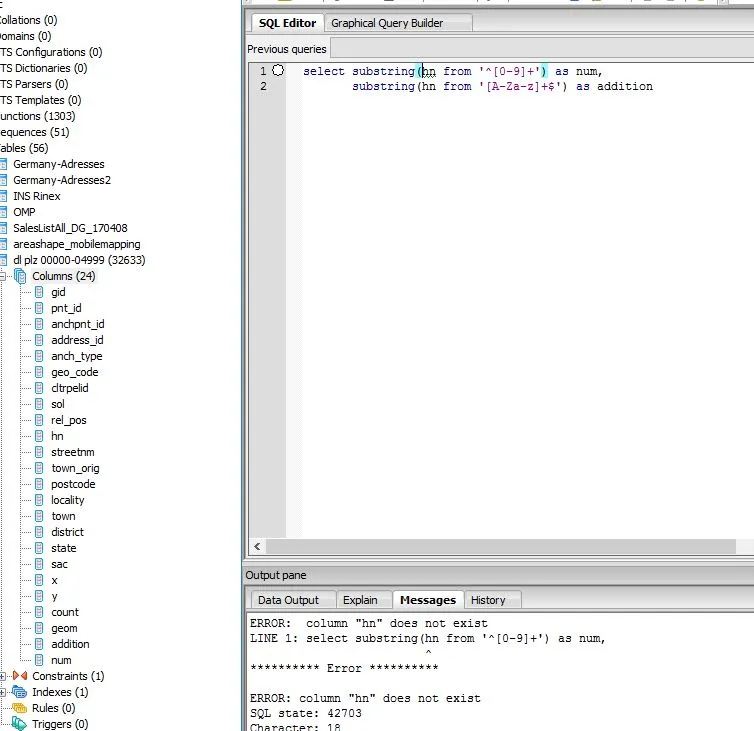Select the num column
Image resolution: width=754 pixels, height=731 pixels.
(x=61, y=660)
